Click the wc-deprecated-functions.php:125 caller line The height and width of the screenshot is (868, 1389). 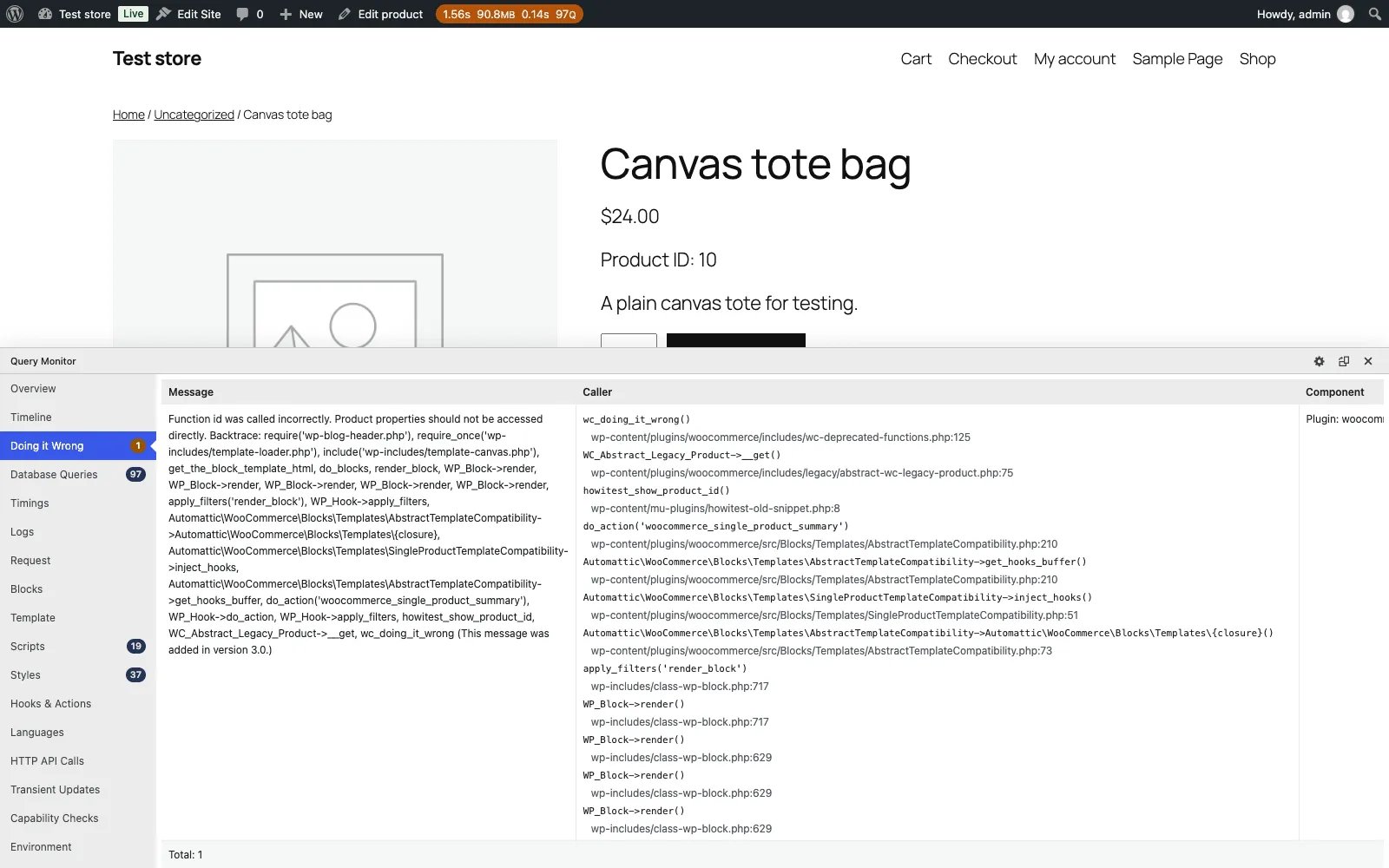[780, 437]
